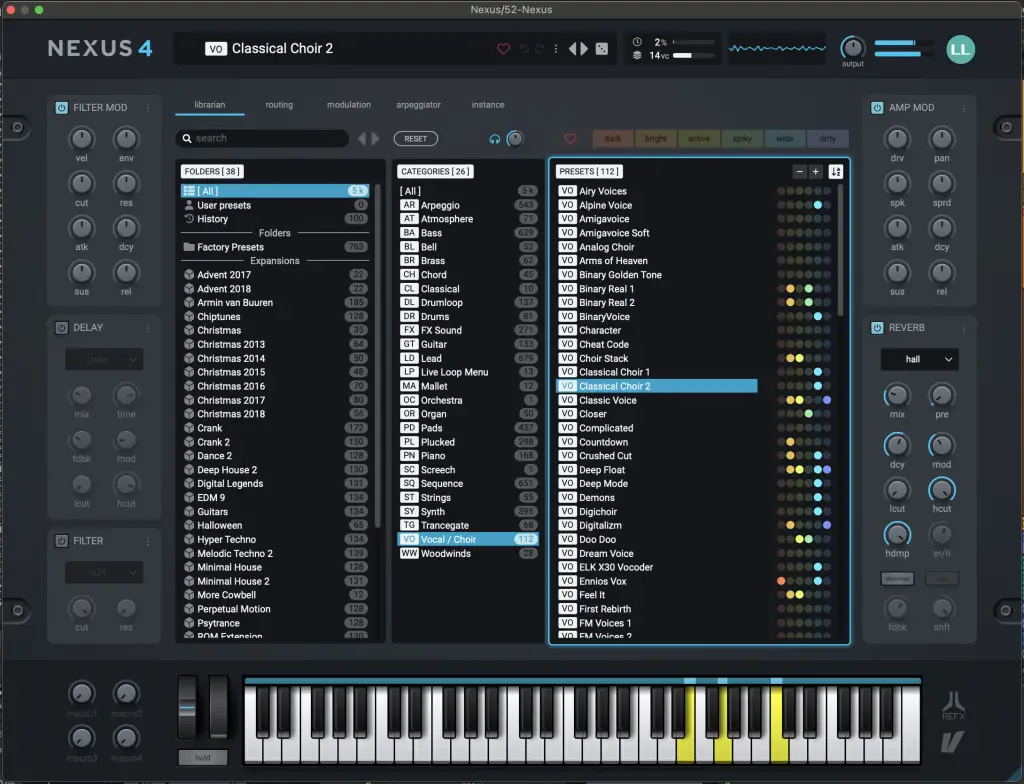Go to previous search result arrow
Viewport: 1024px width, 784px height.
(362, 139)
